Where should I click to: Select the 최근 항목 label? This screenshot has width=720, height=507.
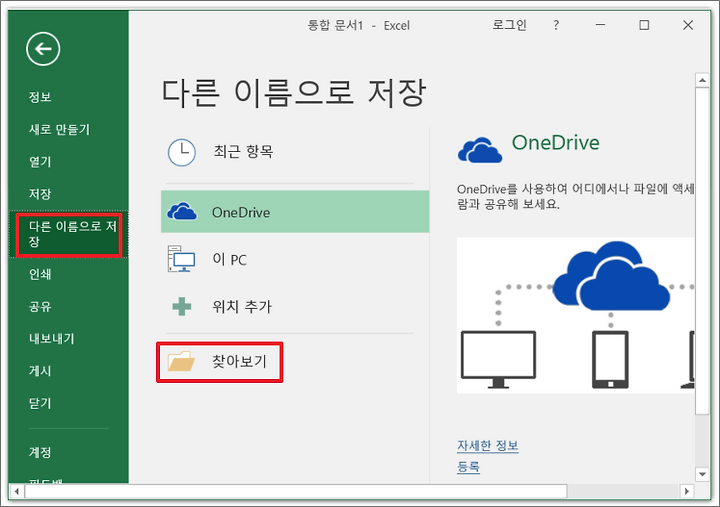point(243,151)
